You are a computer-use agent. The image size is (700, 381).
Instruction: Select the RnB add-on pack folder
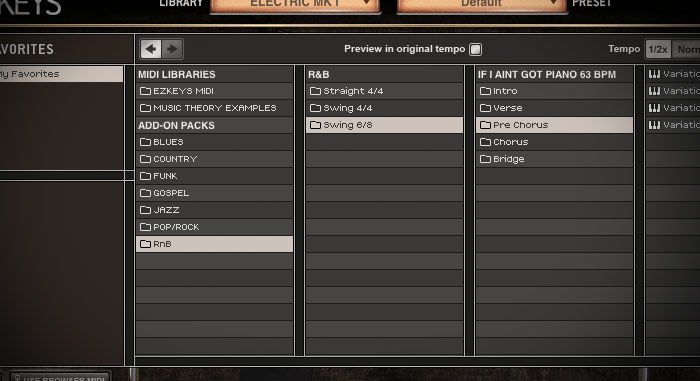click(x=214, y=244)
